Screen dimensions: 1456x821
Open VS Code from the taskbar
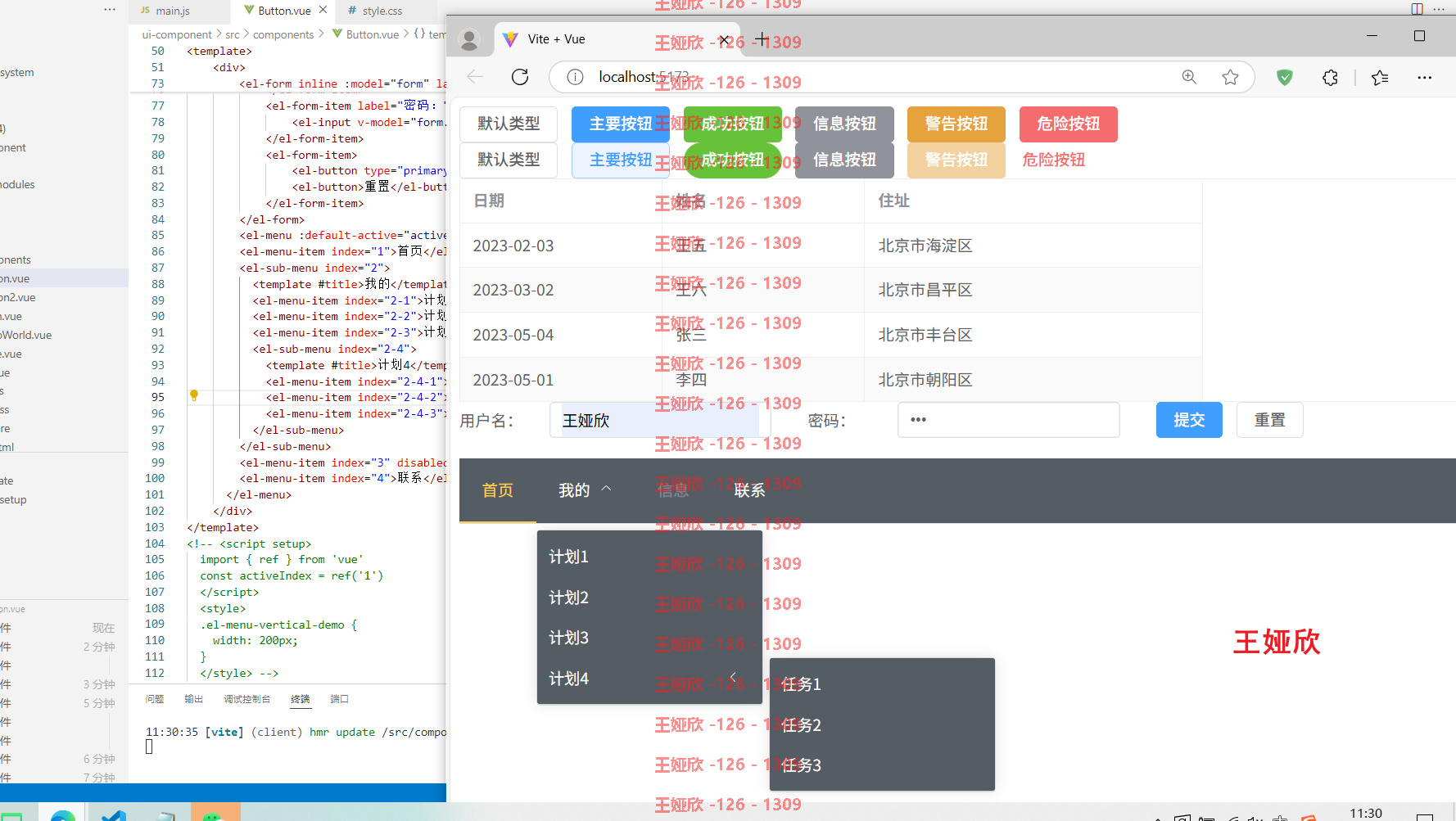(x=114, y=815)
